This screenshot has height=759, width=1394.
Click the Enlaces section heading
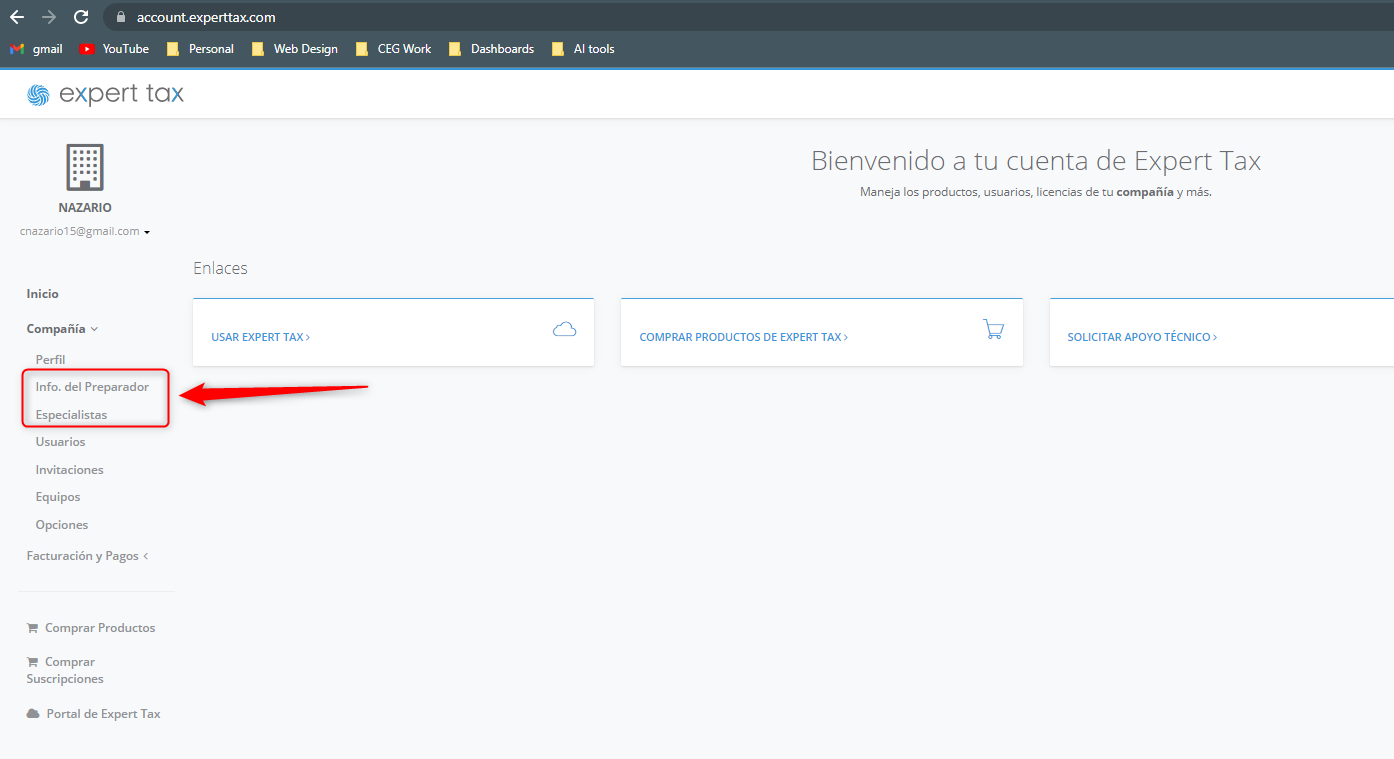point(220,268)
